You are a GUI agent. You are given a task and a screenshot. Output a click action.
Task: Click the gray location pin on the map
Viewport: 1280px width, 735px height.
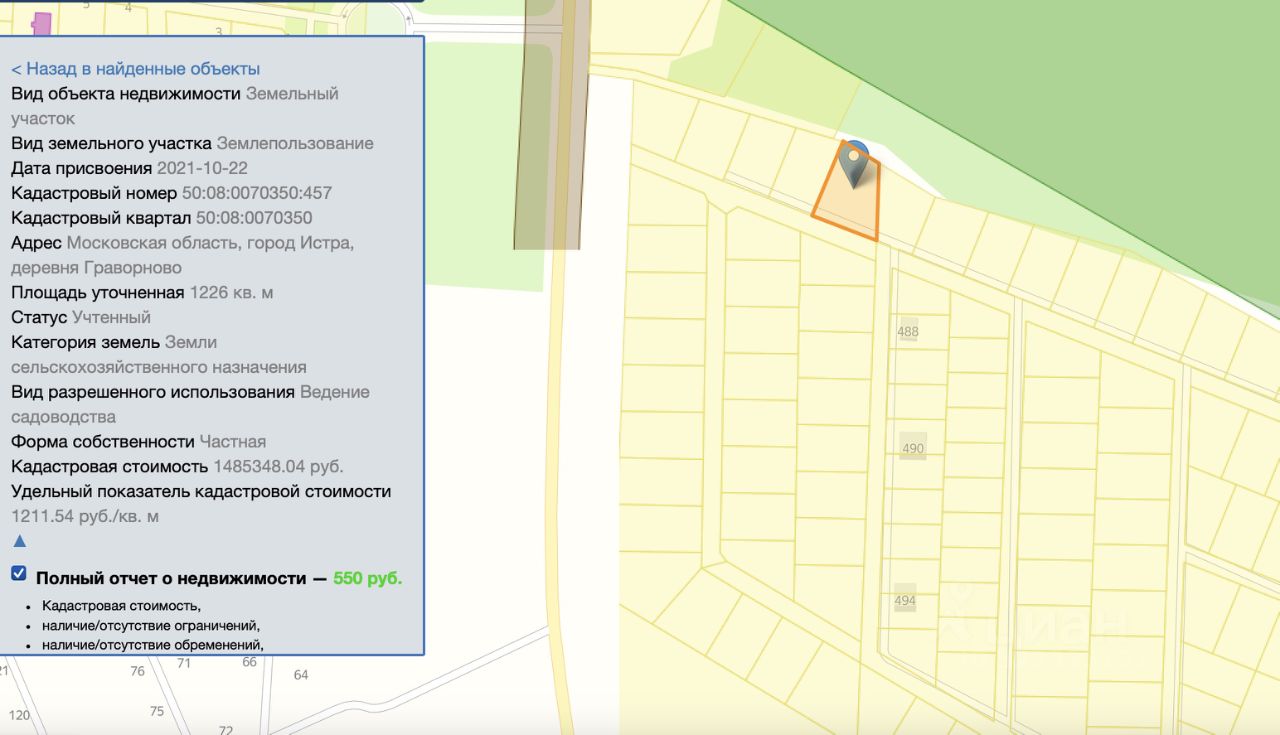pyautogui.click(x=853, y=164)
